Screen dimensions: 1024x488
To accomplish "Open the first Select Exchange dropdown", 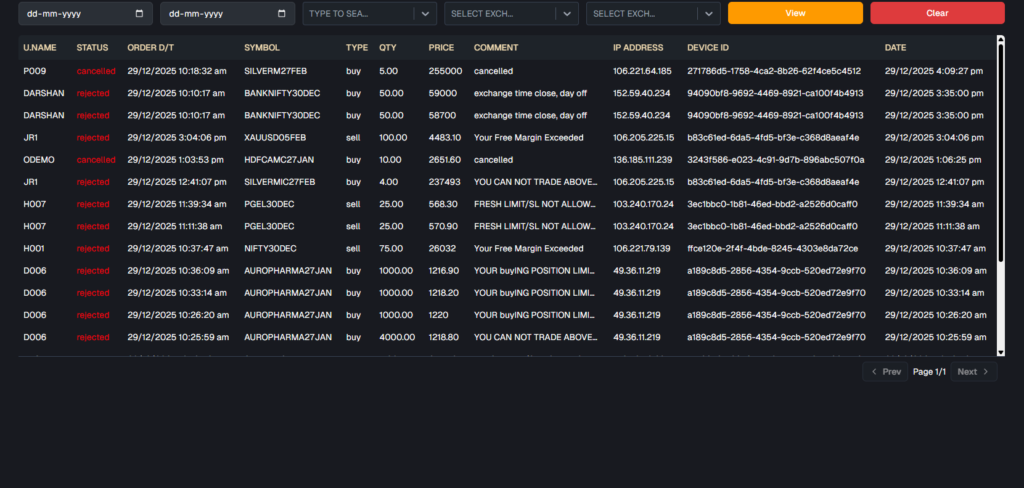I will point(567,14).
